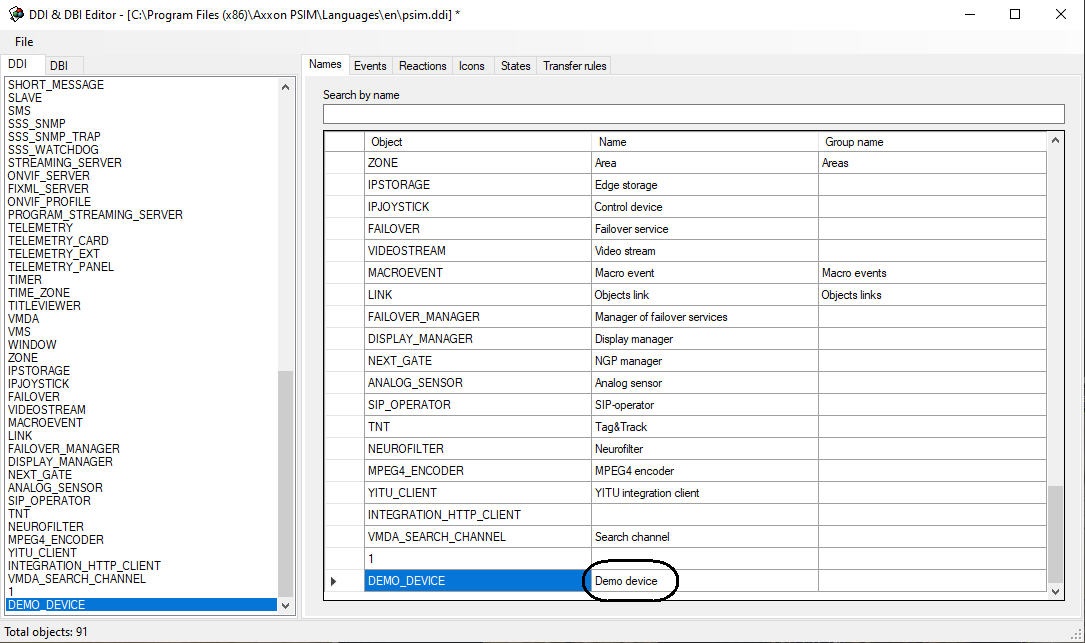
Task: Switch to the DBI tab
Action: (x=59, y=65)
